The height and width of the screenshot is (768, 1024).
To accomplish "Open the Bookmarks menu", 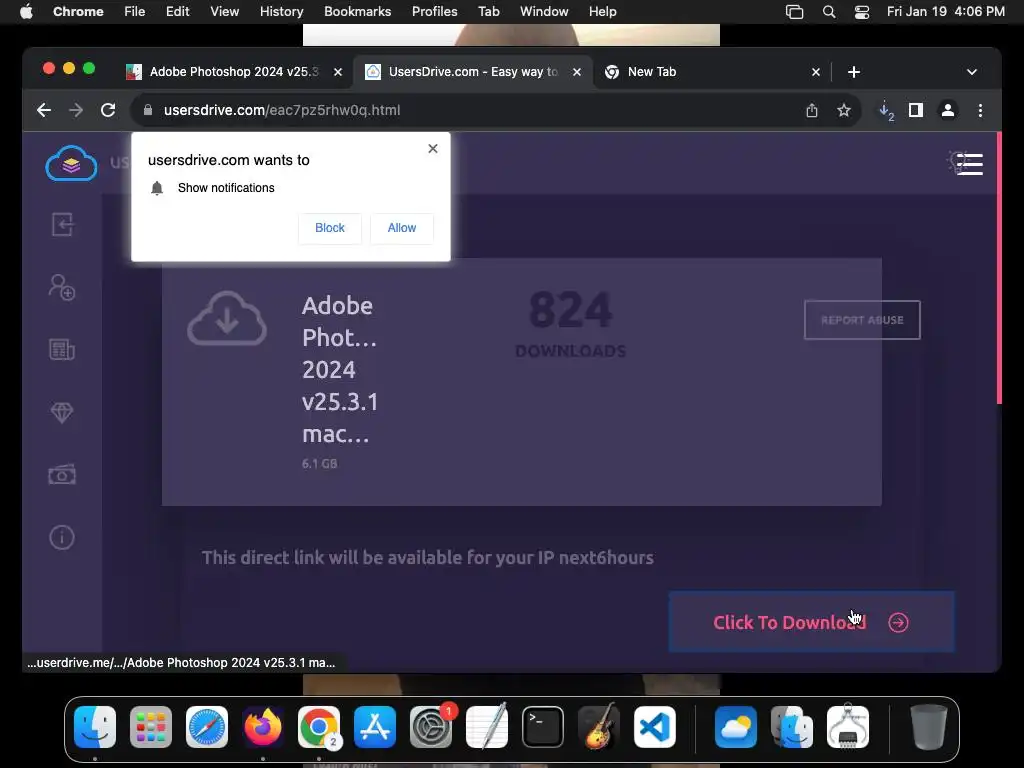I will coord(357,12).
